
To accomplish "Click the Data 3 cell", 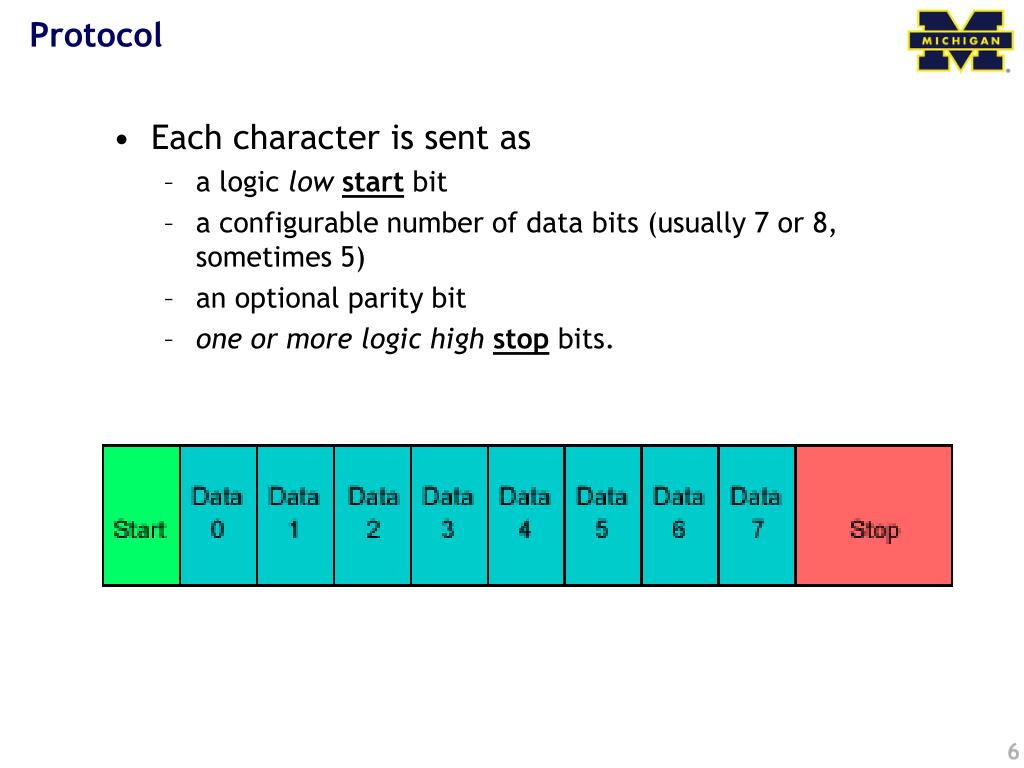I will (449, 515).
